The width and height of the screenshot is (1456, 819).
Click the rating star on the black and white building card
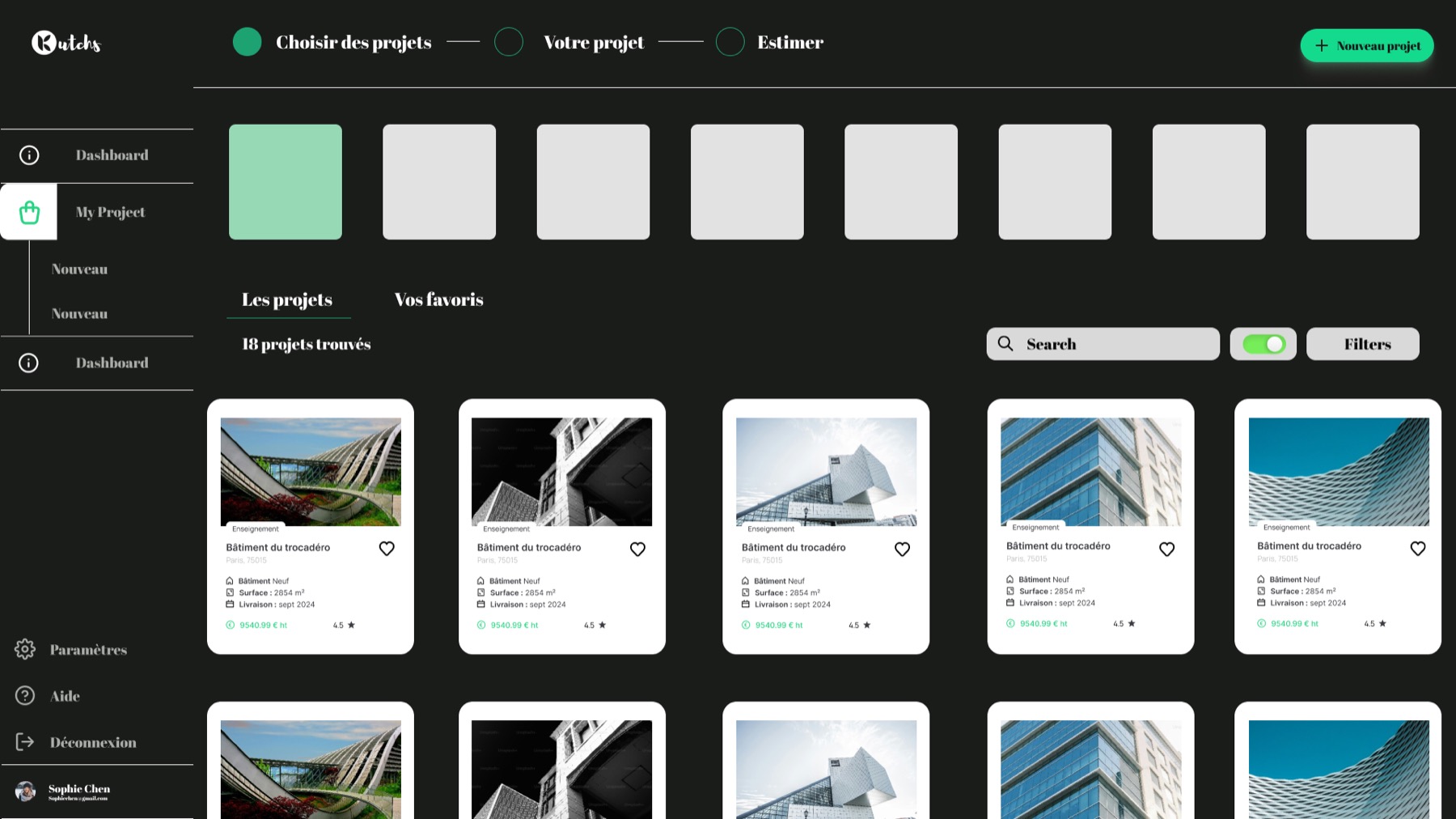[x=603, y=625]
